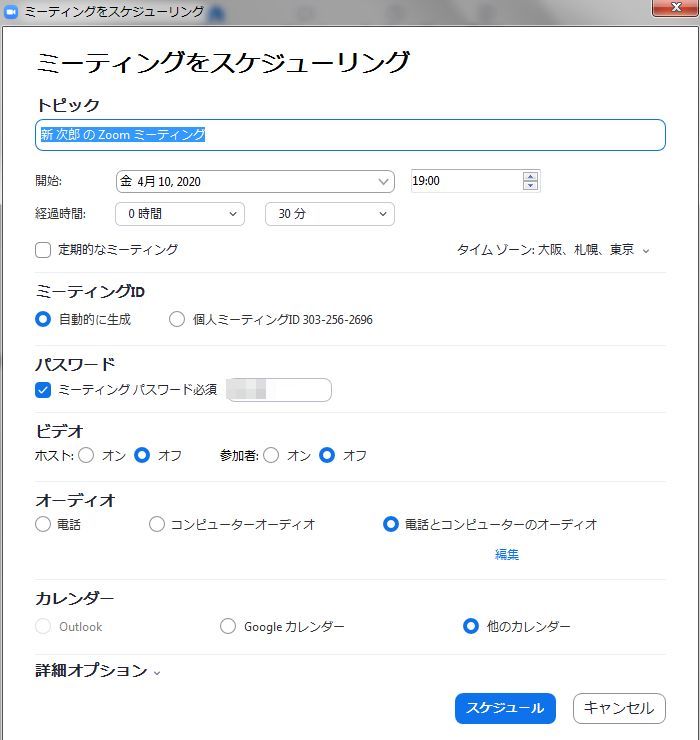Select 個人ミーティングID 303-256-2696 option
The height and width of the screenshot is (740, 700).
(x=177, y=320)
